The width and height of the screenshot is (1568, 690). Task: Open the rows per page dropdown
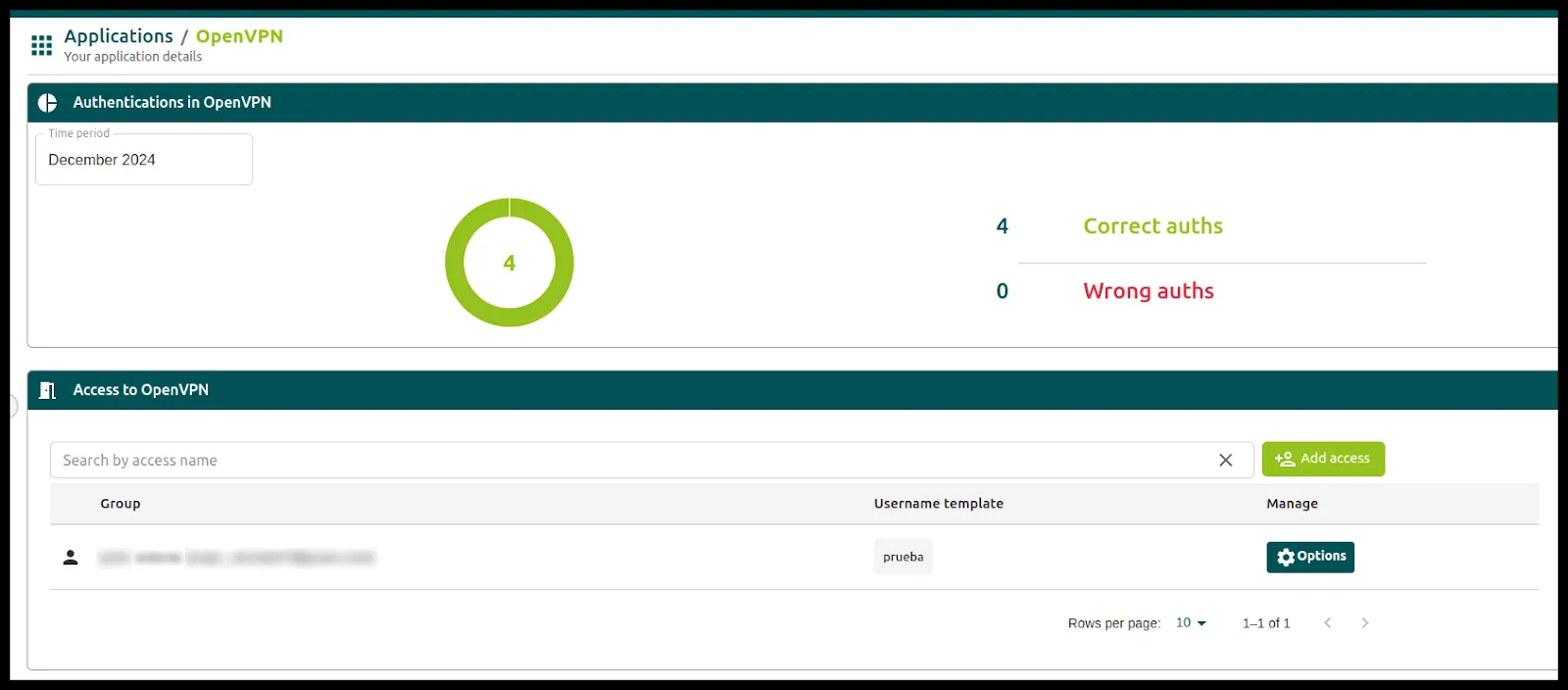point(1191,623)
